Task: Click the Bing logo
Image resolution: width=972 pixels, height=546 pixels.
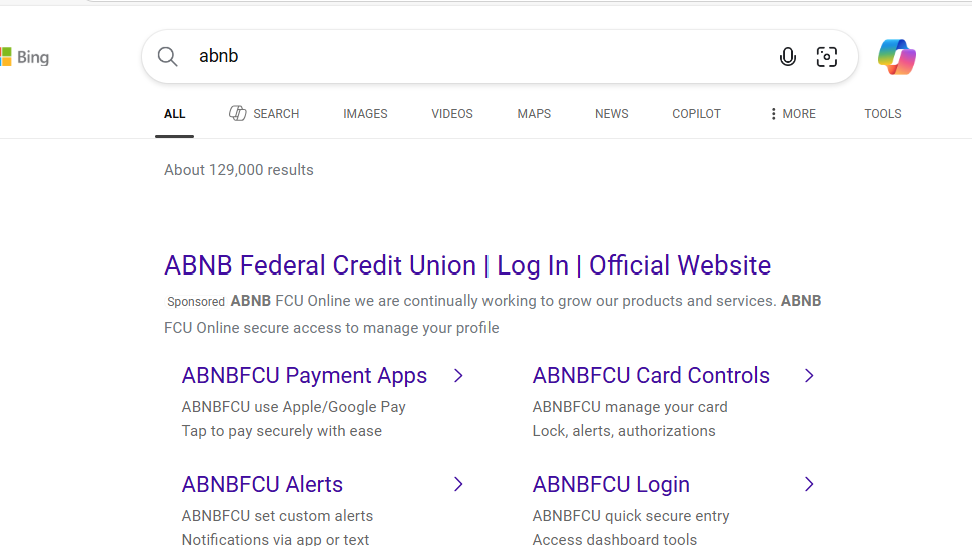Action: [25, 57]
